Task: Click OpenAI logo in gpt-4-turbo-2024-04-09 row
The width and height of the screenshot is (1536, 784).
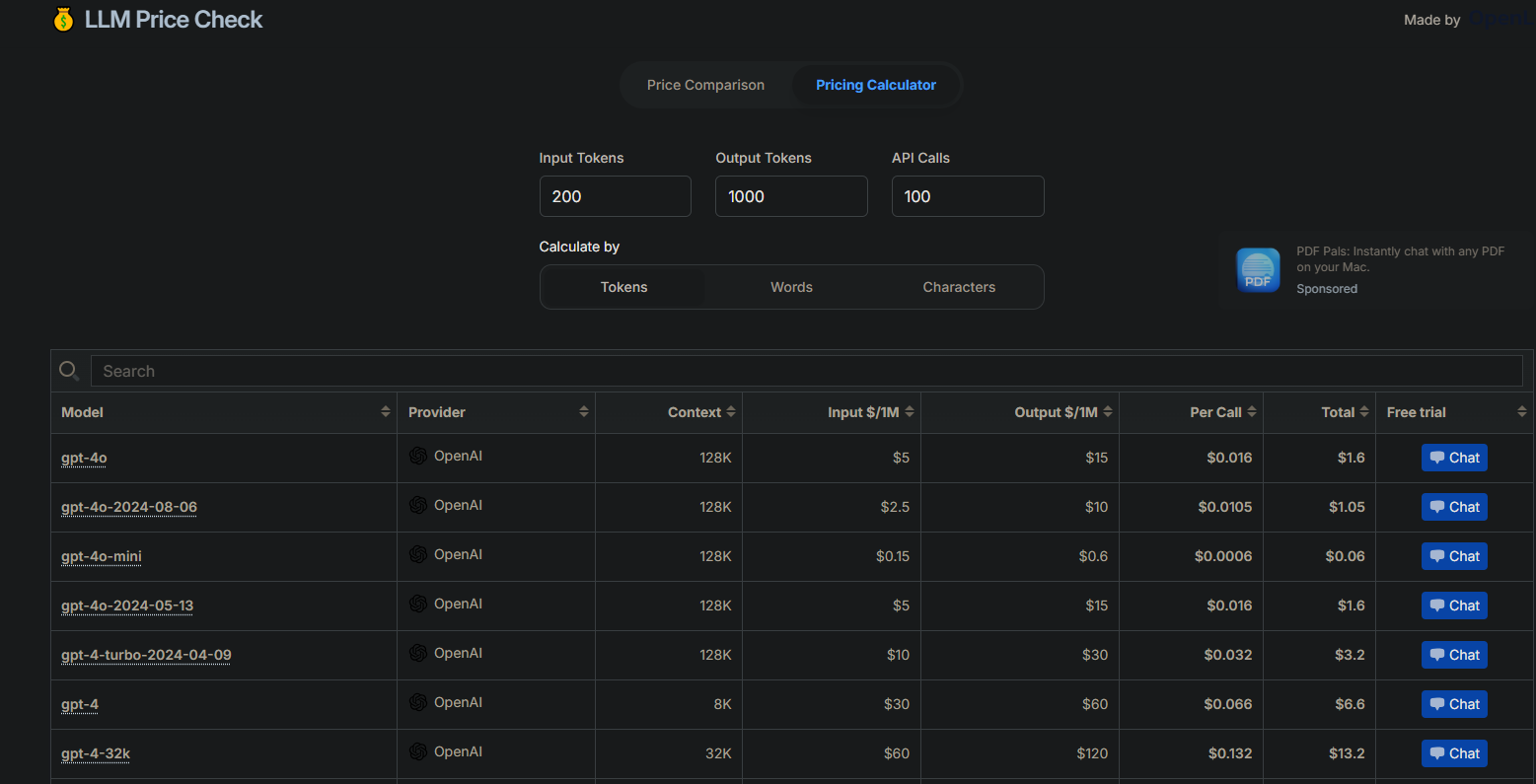Action: click(x=418, y=653)
